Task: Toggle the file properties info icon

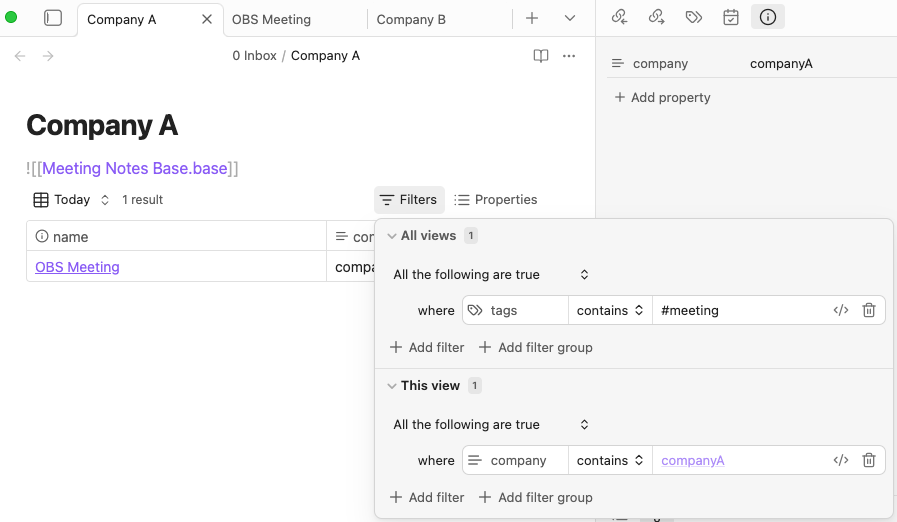Action: click(x=768, y=17)
